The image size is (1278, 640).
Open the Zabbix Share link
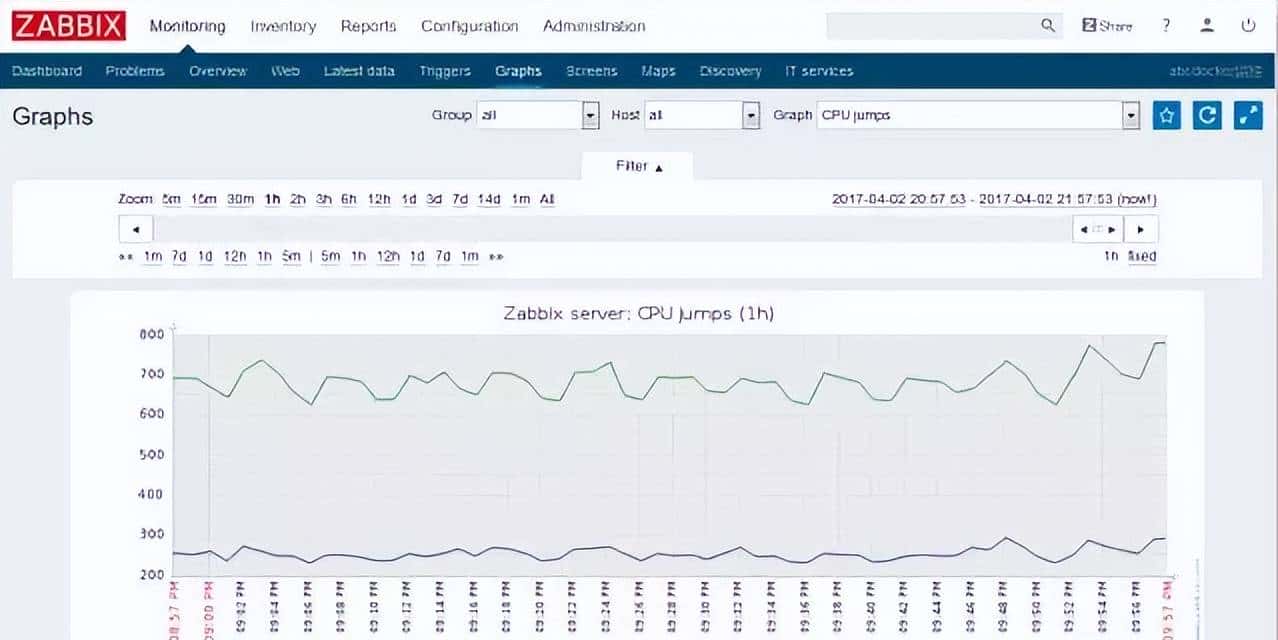[x=1107, y=26]
